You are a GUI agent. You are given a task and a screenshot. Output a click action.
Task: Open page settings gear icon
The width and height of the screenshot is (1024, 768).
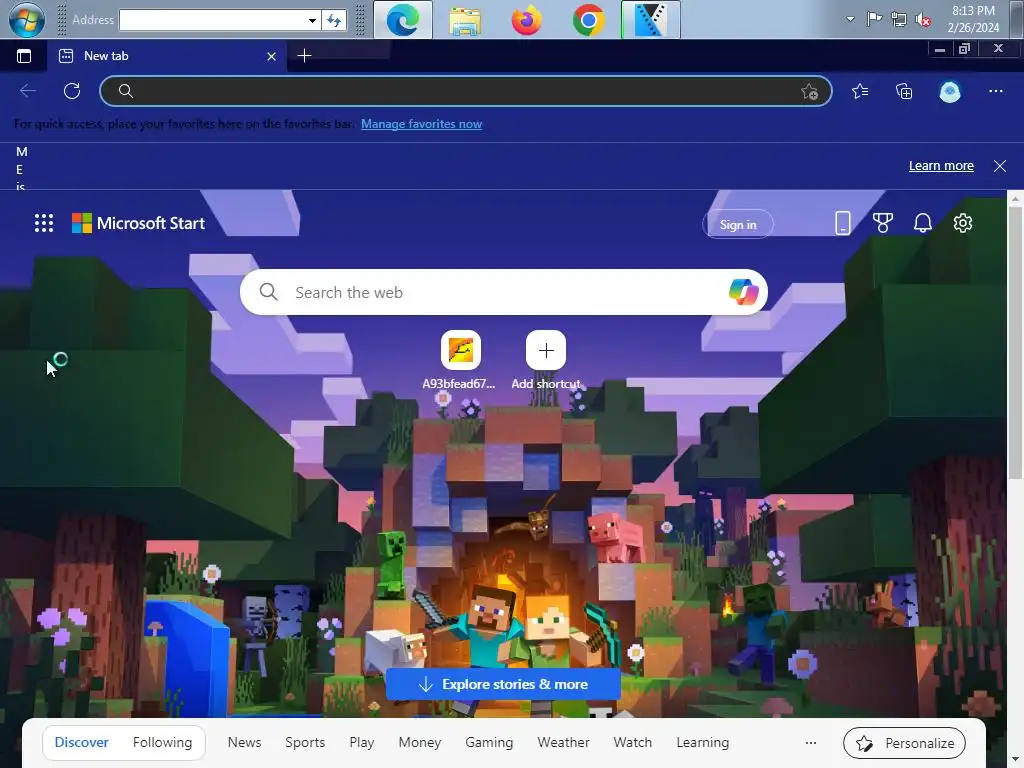click(x=963, y=223)
